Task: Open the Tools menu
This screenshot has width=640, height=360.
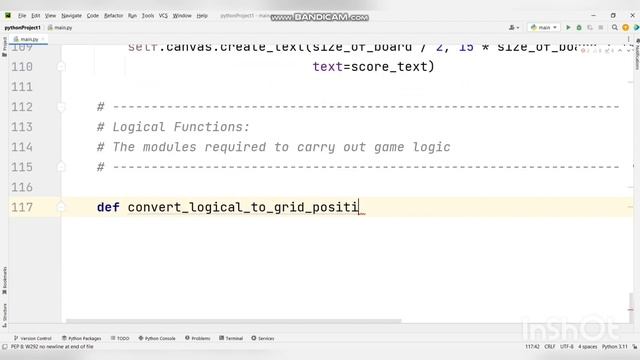Action: (x=148, y=16)
